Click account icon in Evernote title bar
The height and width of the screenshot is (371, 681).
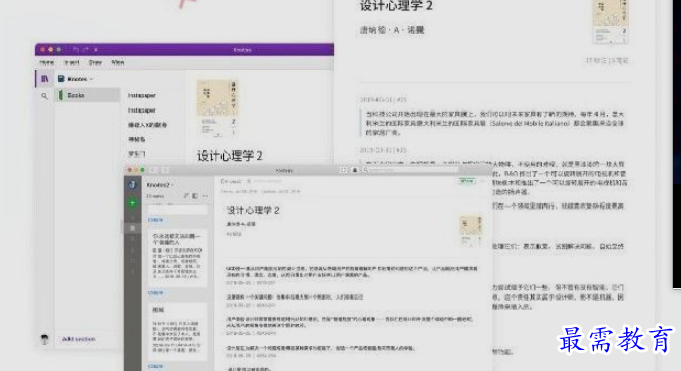point(354,170)
